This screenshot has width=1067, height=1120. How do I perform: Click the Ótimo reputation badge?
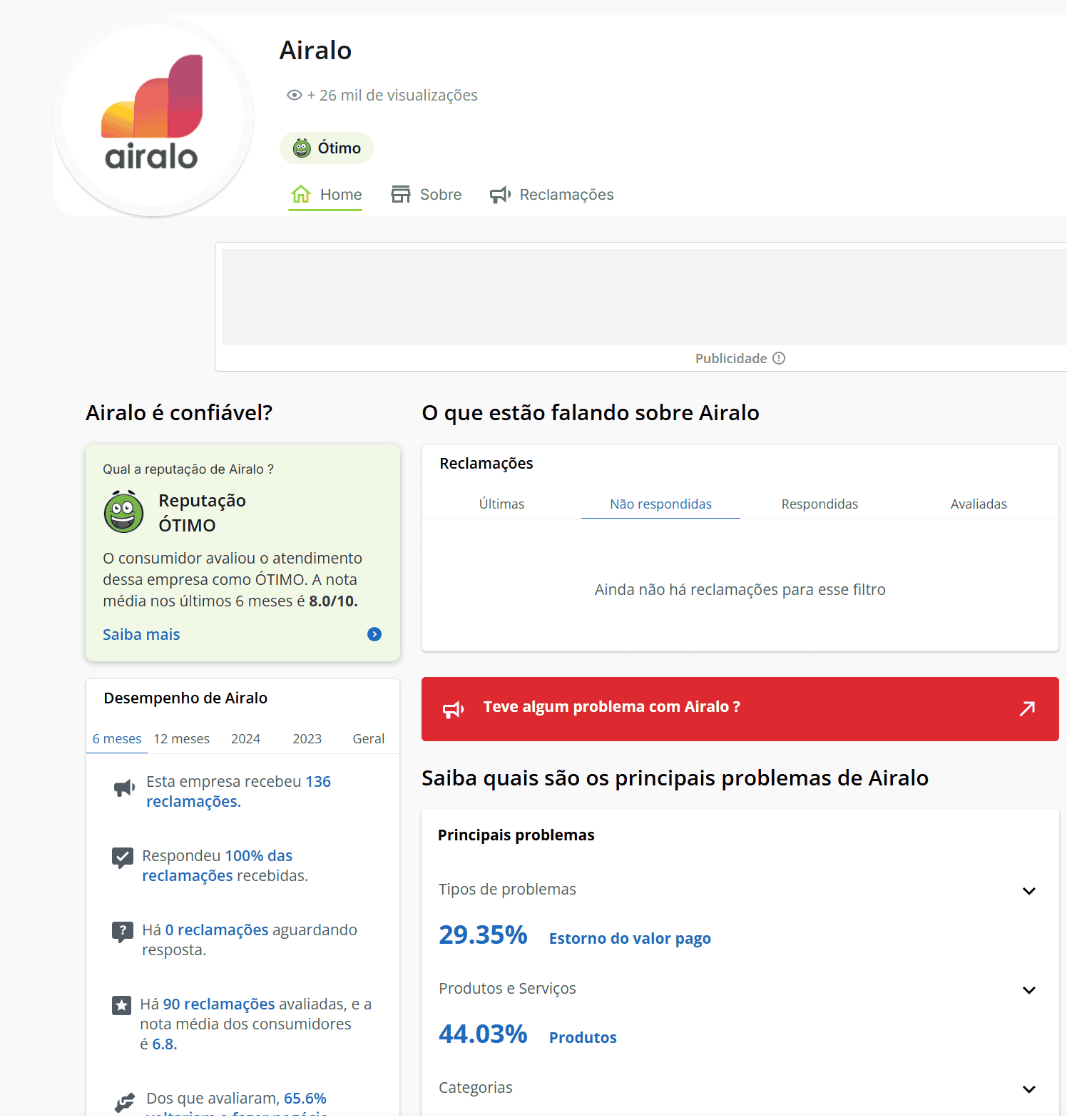327,148
